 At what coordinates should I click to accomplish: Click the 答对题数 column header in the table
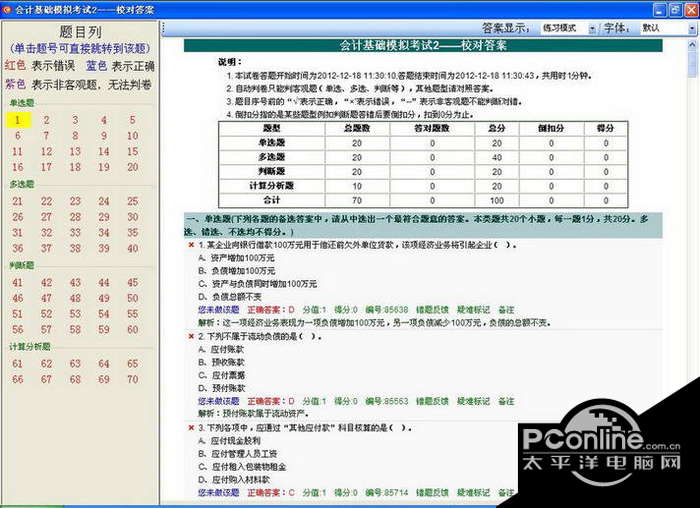(x=432, y=128)
